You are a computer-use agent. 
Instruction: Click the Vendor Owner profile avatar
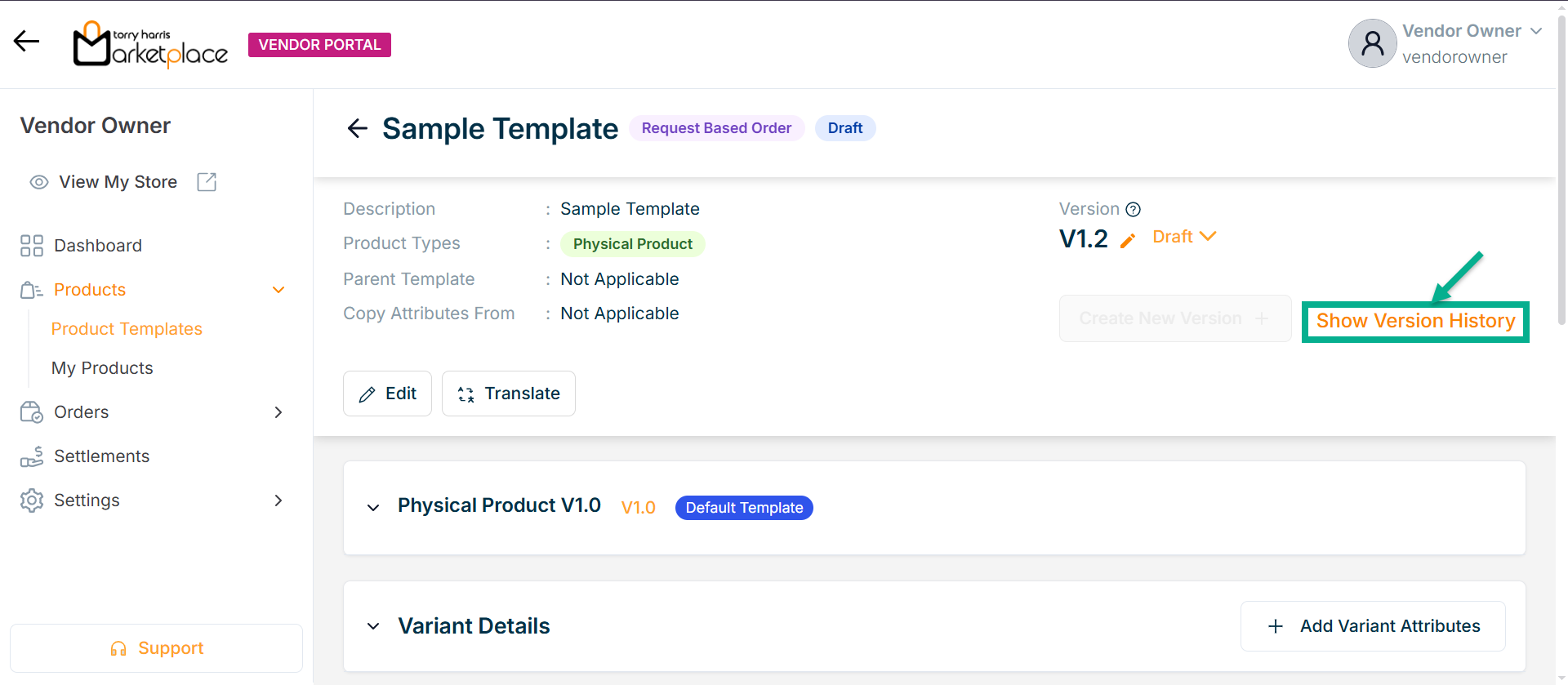(x=1372, y=43)
